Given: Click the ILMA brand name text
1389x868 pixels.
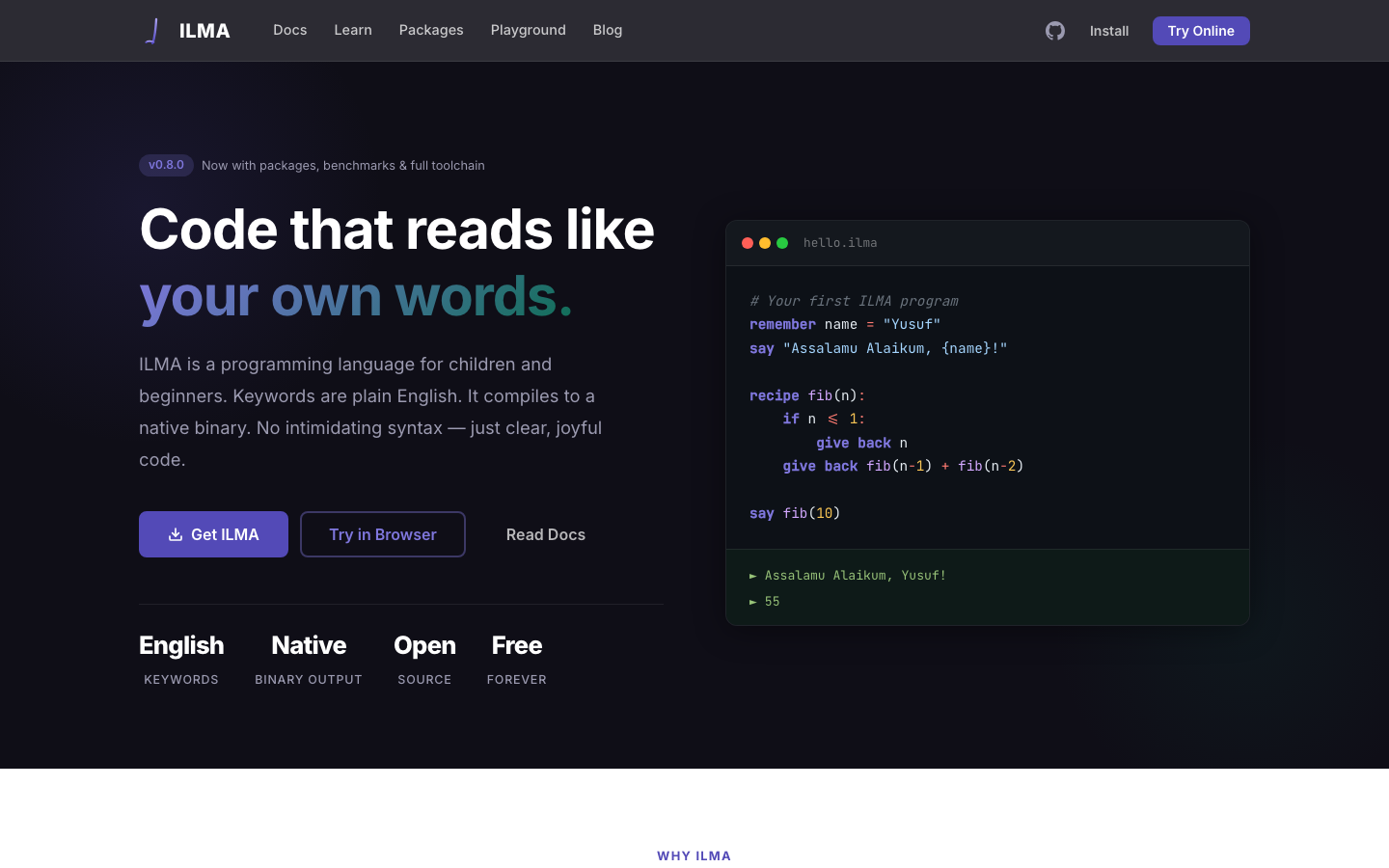Looking at the screenshot, I should (x=204, y=31).
